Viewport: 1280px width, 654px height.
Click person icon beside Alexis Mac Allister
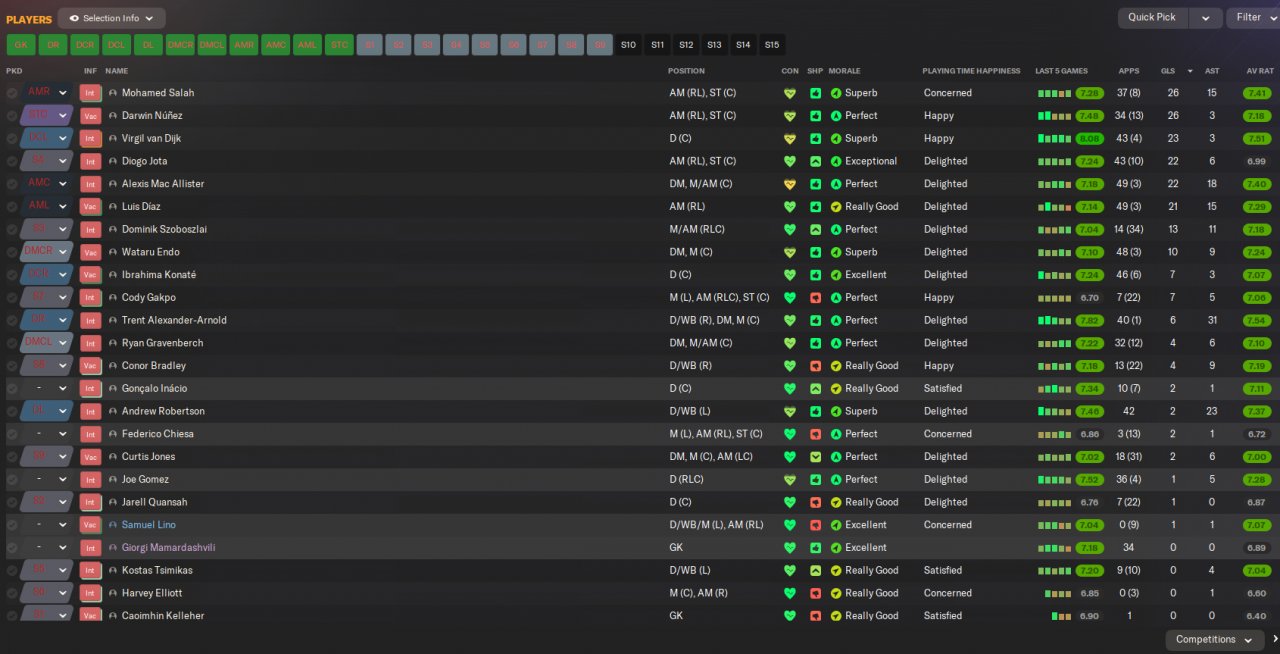point(113,184)
